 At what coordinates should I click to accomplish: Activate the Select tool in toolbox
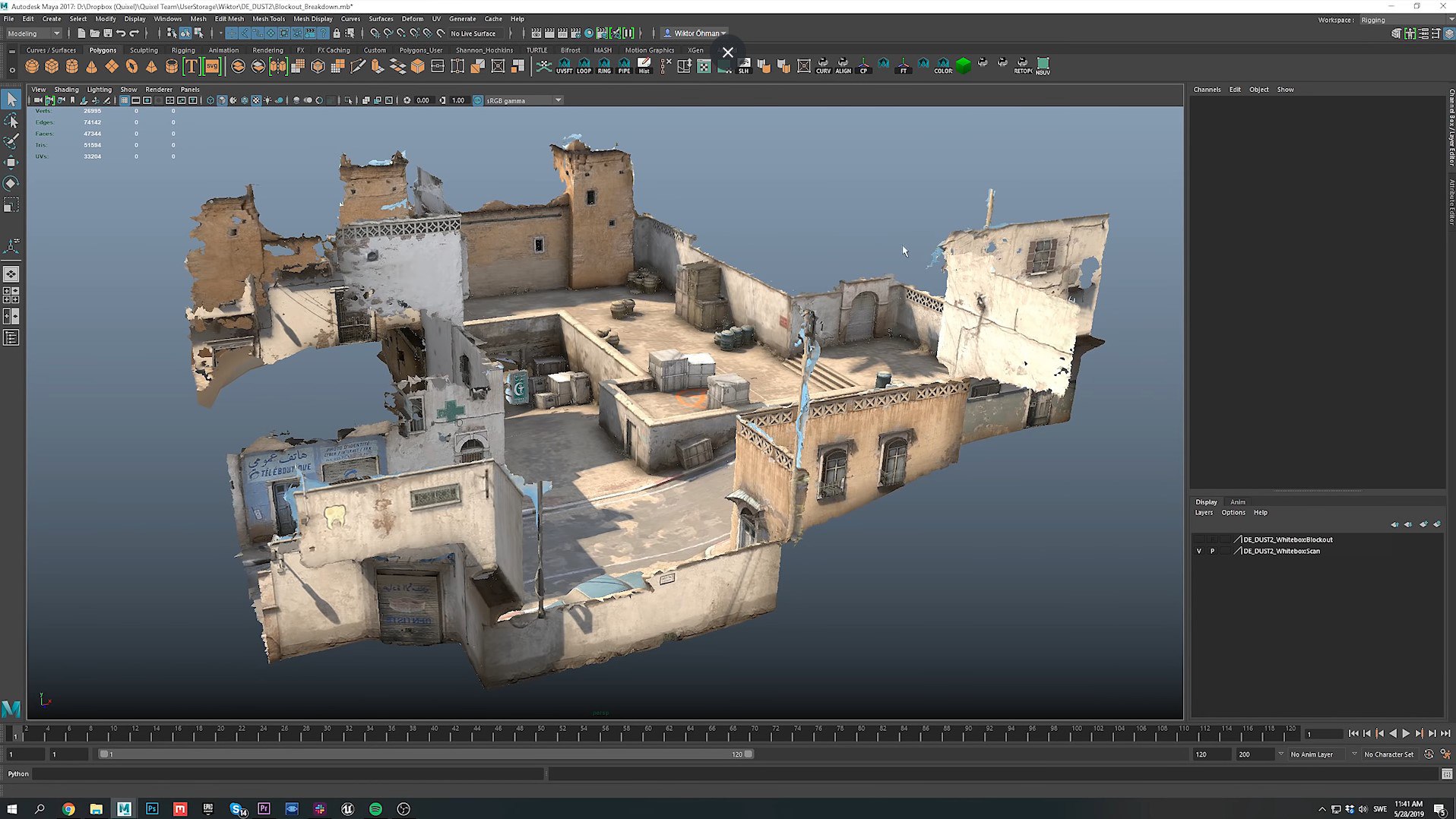pos(11,100)
